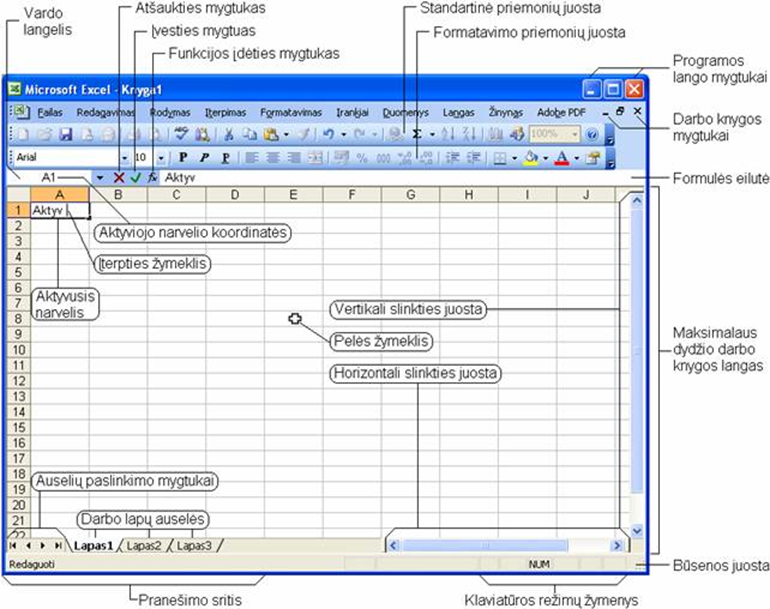Viewport: 770px width, 609px height.
Task: Open the Duomenys menu
Action: pyautogui.click(x=406, y=112)
